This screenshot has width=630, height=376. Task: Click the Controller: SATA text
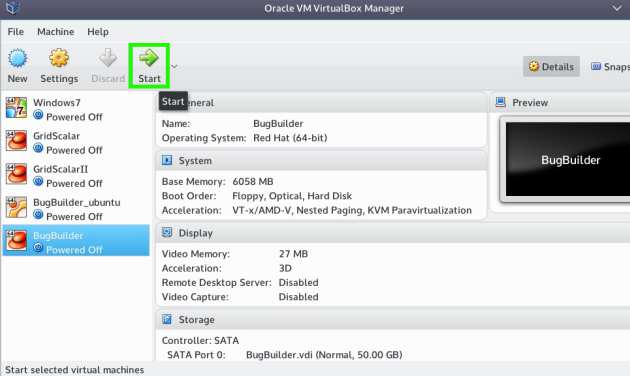pos(200,340)
